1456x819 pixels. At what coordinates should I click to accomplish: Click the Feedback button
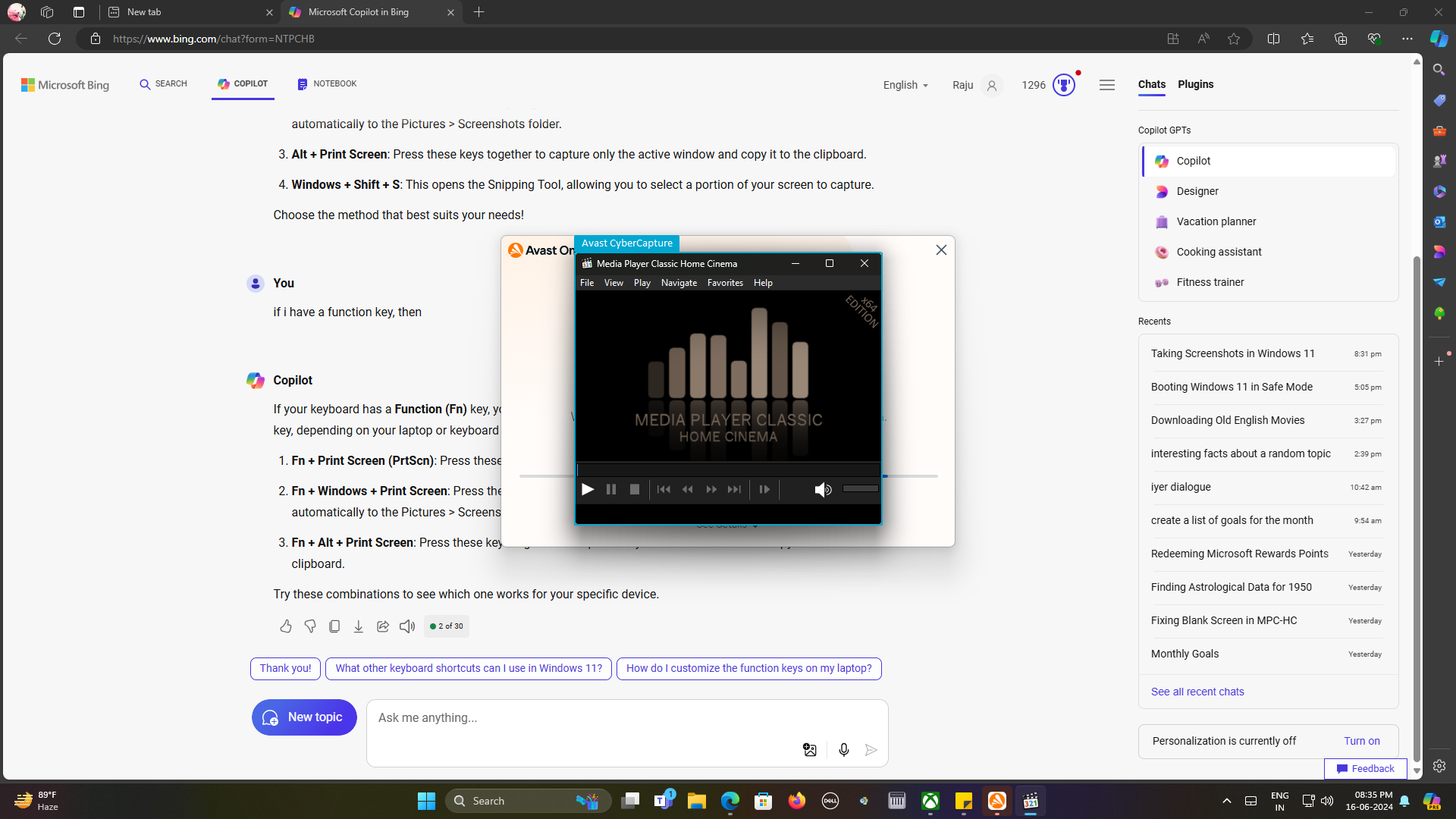(1366, 769)
